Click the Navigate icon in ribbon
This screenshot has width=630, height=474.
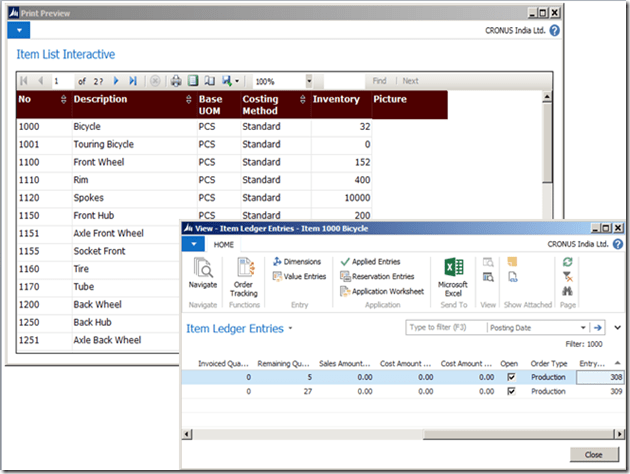(x=203, y=272)
